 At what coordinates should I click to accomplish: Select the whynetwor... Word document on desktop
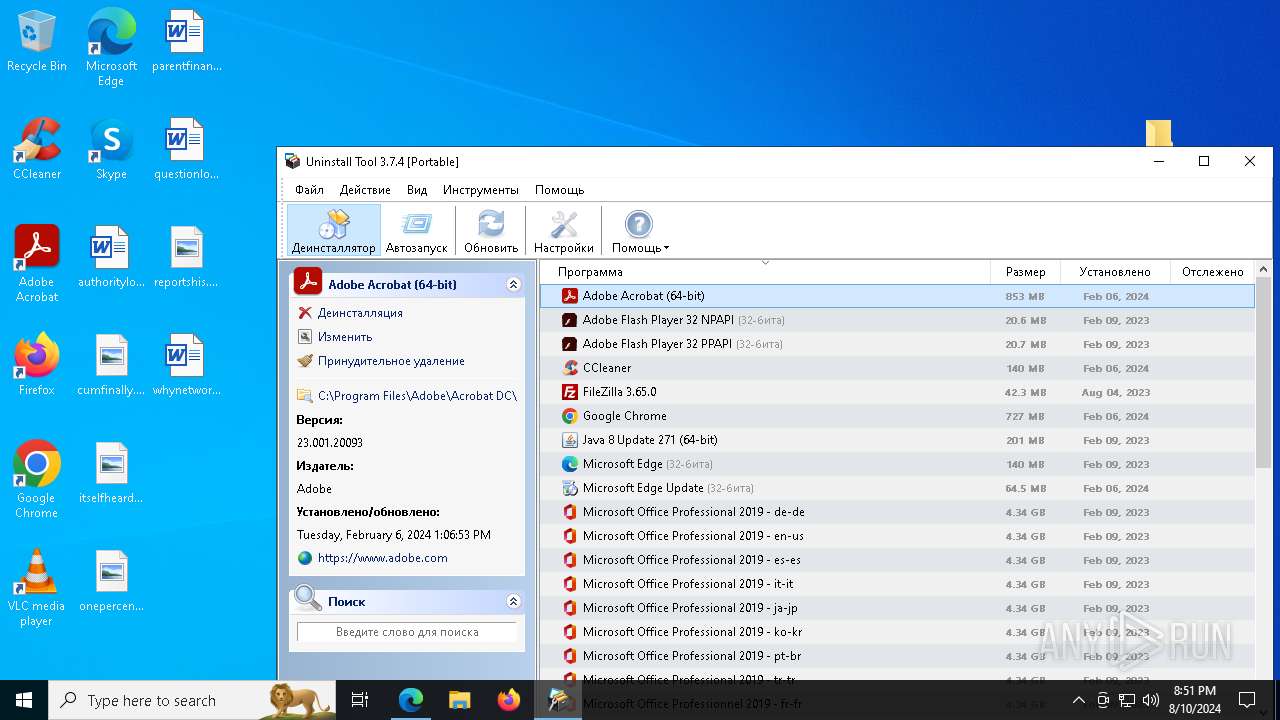click(x=186, y=365)
